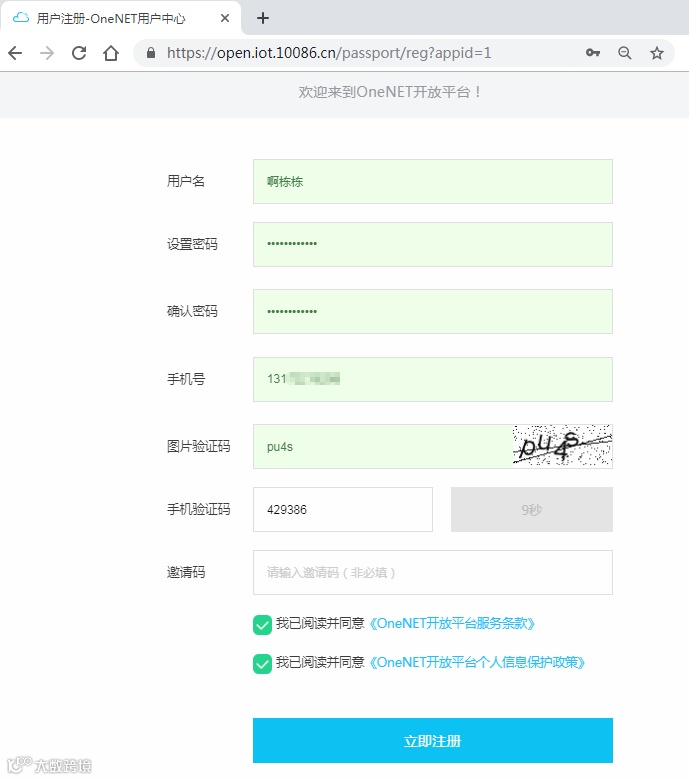Refresh the captcha image pu4s

[563, 445]
